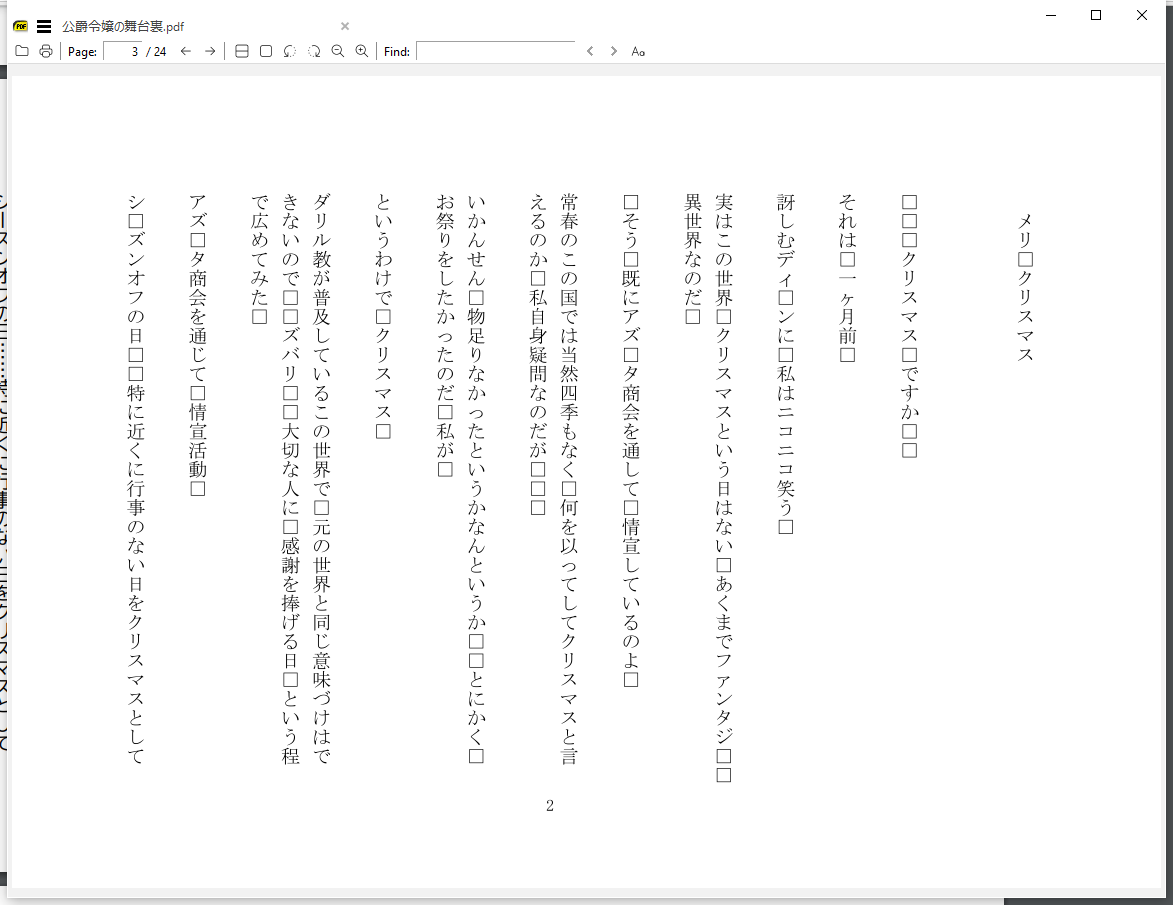Rotate the page clockwise
This screenshot has height=905, width=1173.
tap(313, 51)
